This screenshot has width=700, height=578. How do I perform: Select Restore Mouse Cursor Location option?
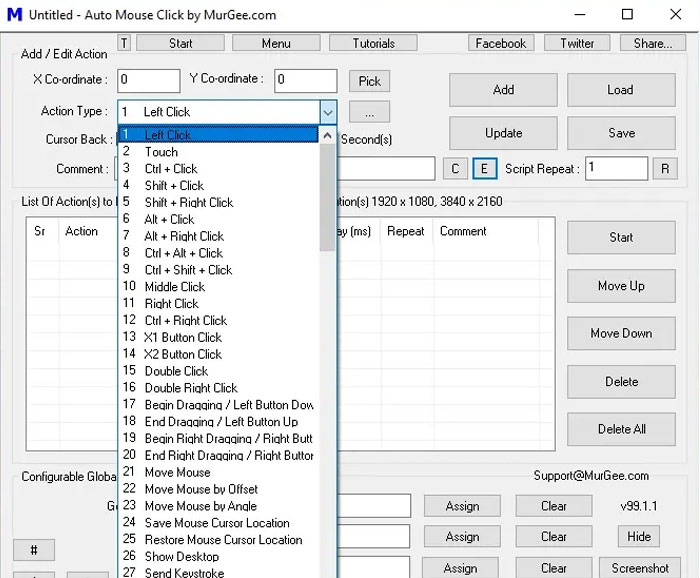pyautogui.click(x=218, y=540)
